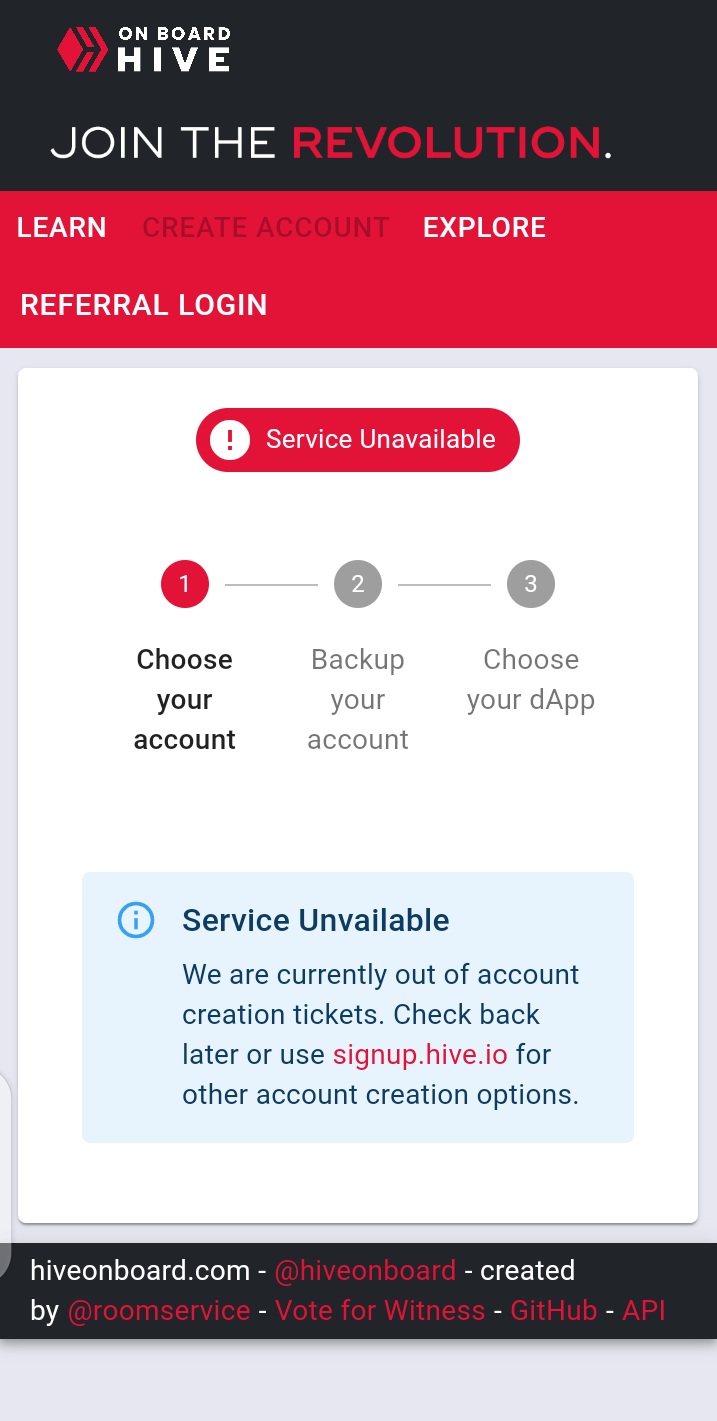
Task: Open the GitHub footer link
Action: [x=554, y=1310]
